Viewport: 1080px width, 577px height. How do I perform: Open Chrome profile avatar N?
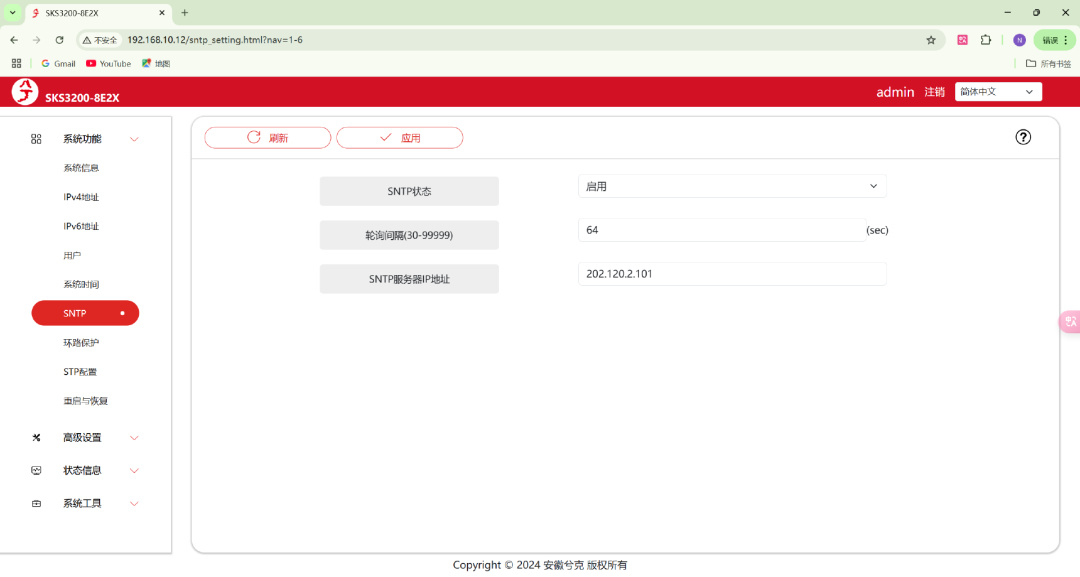tap(1019, 40)
